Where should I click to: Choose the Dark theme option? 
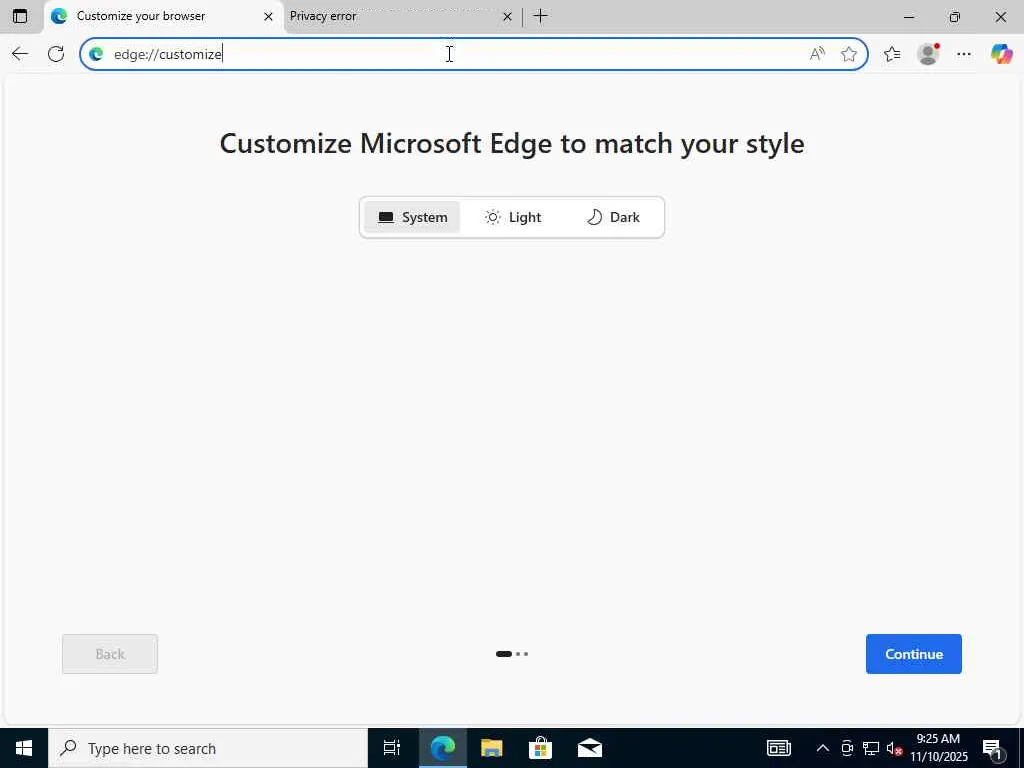[613, 217]
